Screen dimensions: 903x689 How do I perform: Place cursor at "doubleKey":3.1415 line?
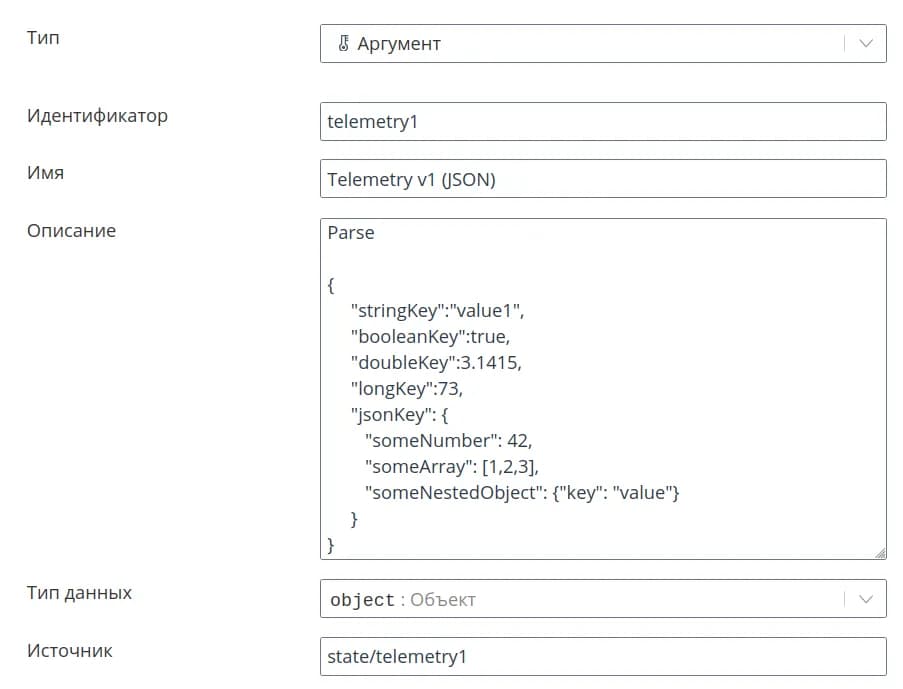[x=435, y=363]
